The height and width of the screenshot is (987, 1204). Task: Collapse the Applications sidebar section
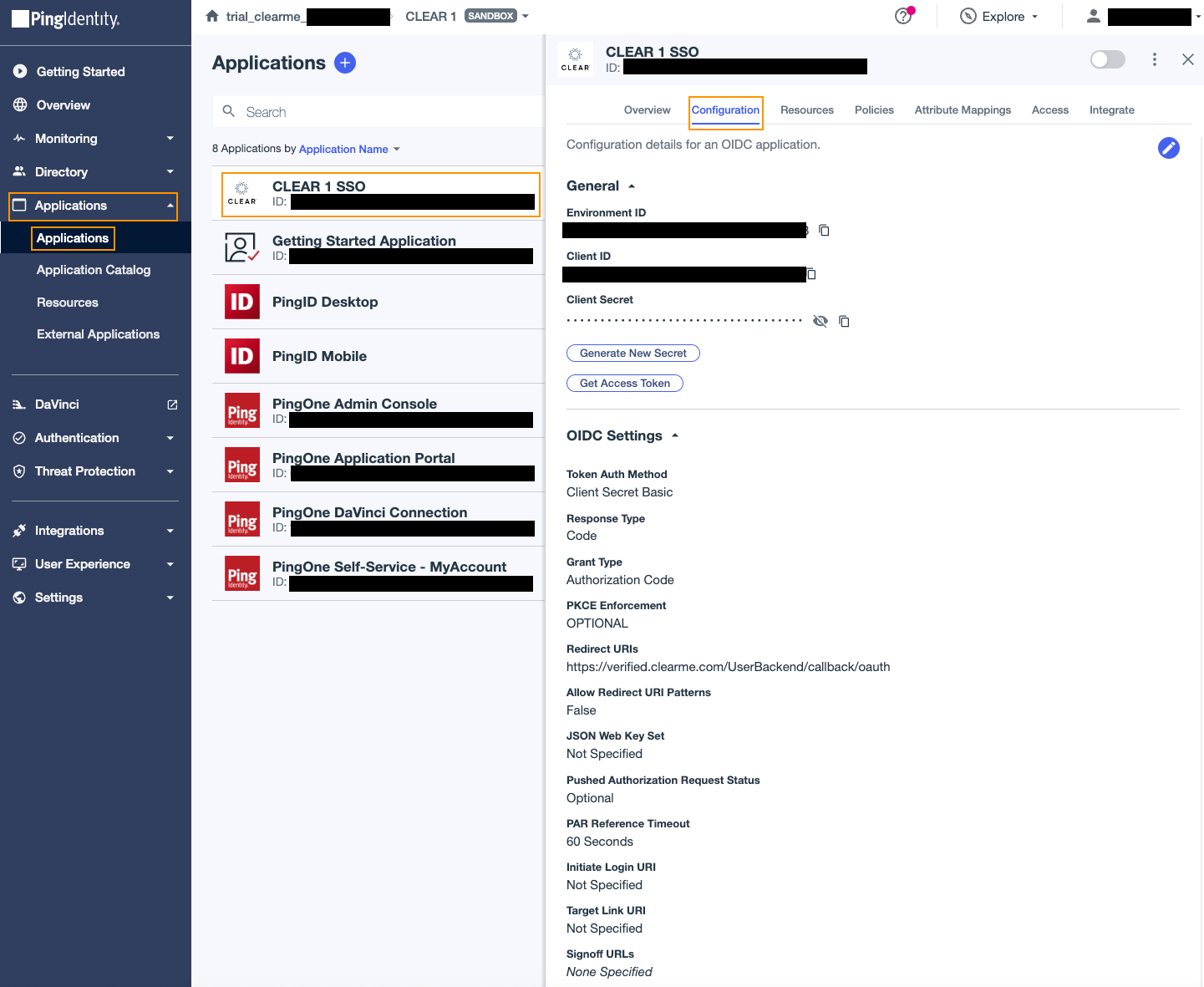point(170,206)
